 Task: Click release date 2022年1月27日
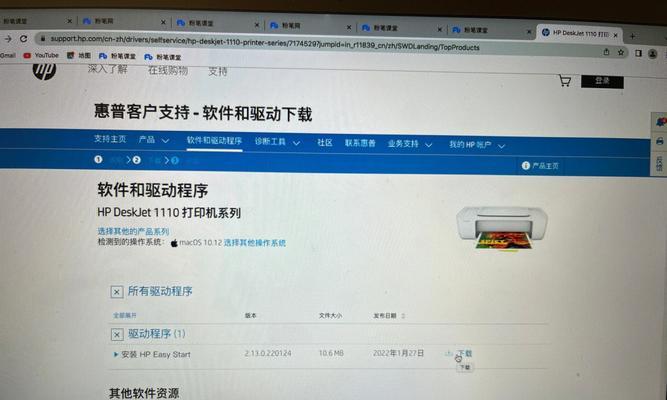[398, 353]
